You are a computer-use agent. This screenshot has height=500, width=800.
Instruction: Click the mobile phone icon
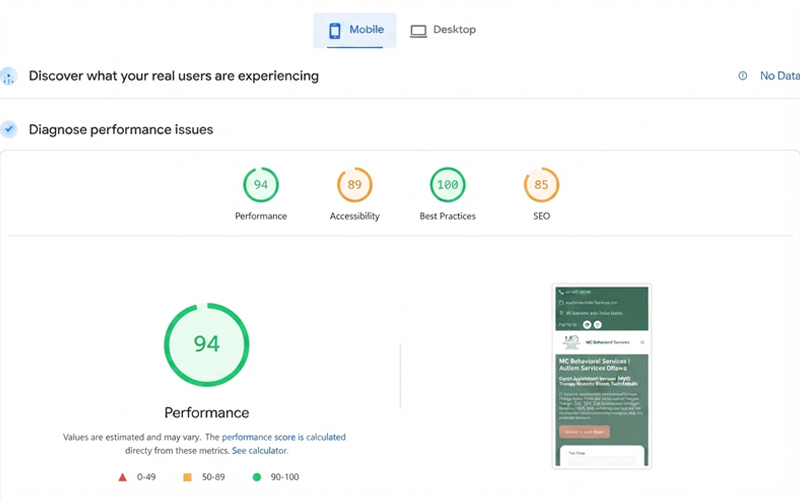pyautogui.click(x=335, y=31)
